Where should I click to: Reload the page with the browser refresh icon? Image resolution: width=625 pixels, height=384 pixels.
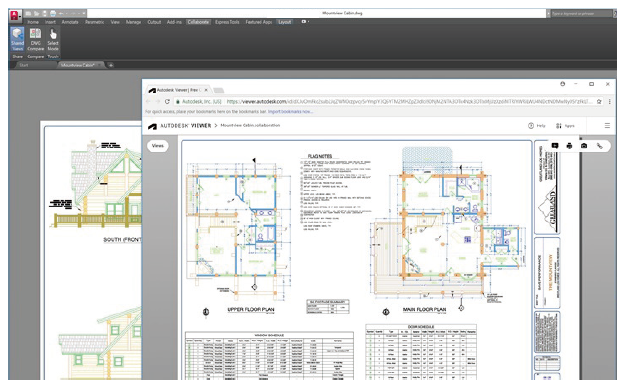167,102
